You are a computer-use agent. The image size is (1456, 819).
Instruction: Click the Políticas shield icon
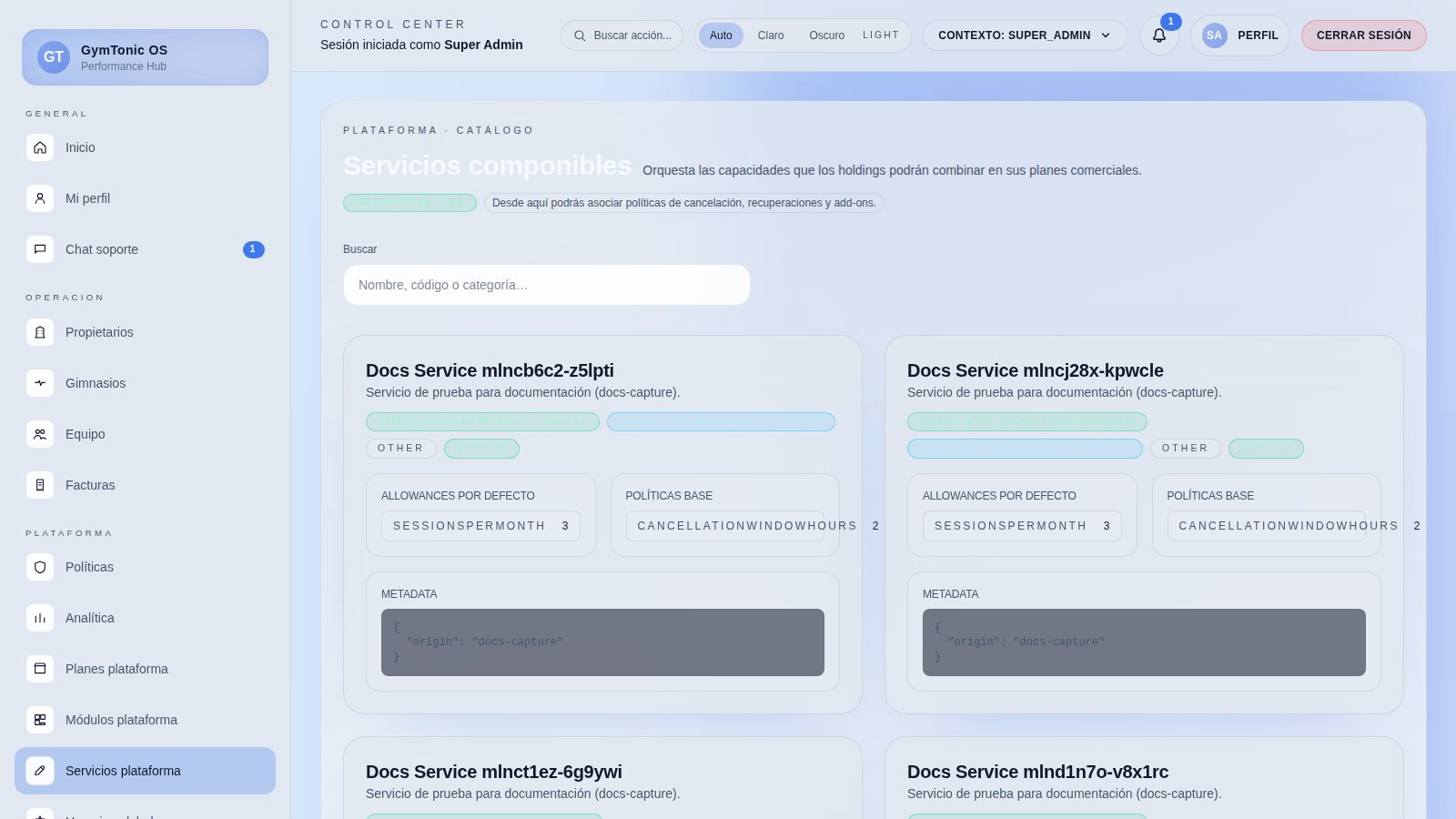[40, 567]
